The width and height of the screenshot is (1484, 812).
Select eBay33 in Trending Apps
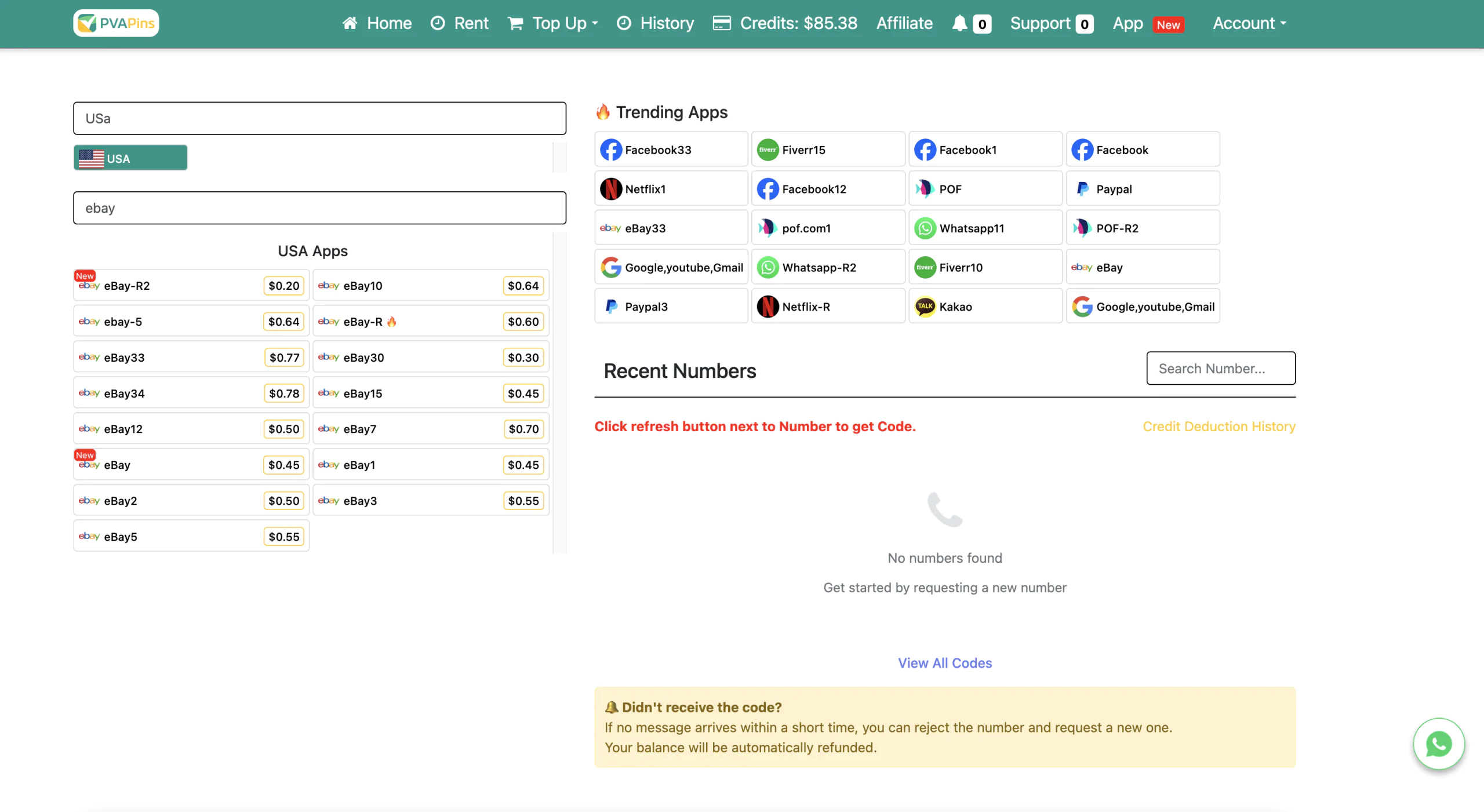(x=671, y=228)
